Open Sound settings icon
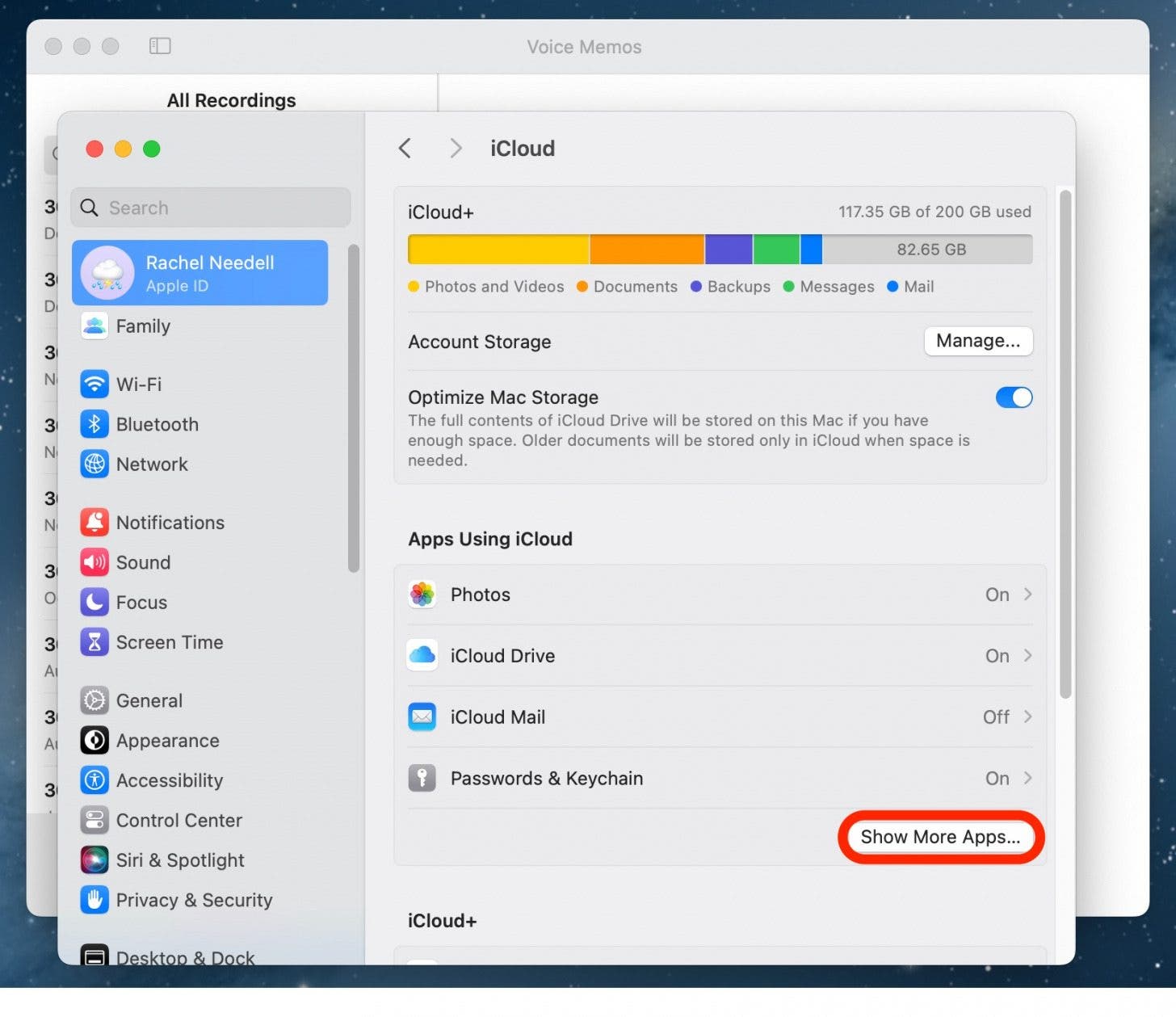The width and height of the screenshot is (1176, 1017). [94, 562]
